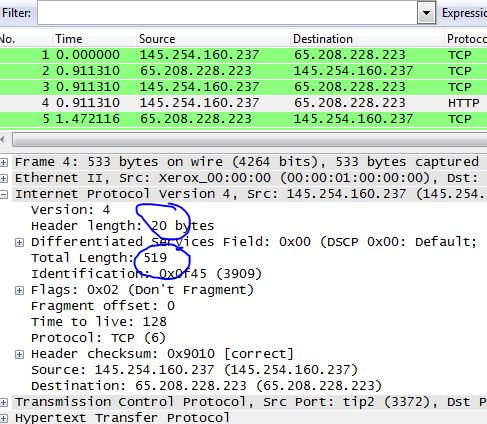
Task: Expand the Frame 4 tree node
Action: 4,162
